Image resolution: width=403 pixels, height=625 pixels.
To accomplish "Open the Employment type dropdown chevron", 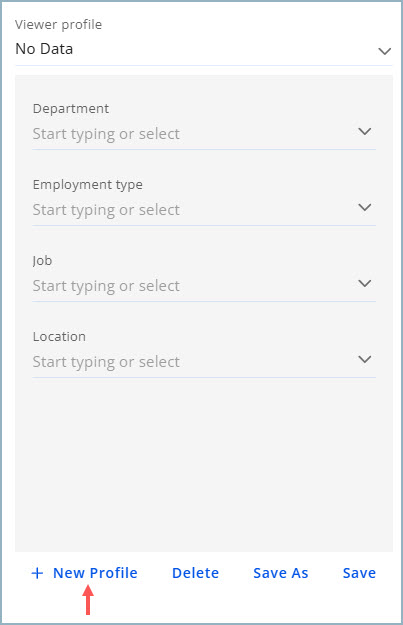I will [364, 207].
